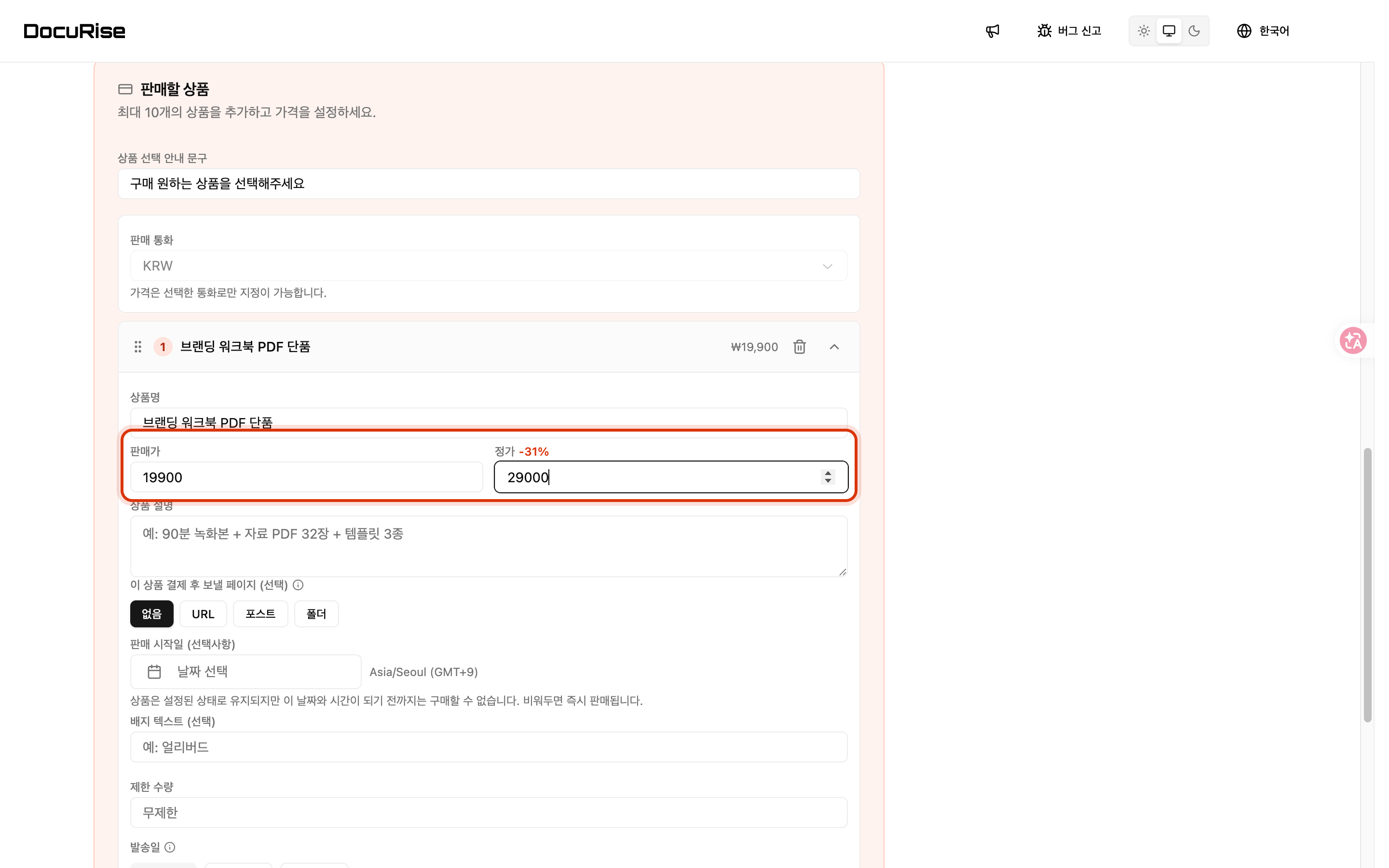
Task: Click the 제한 수량 input field
Action: tap(489, 813)
